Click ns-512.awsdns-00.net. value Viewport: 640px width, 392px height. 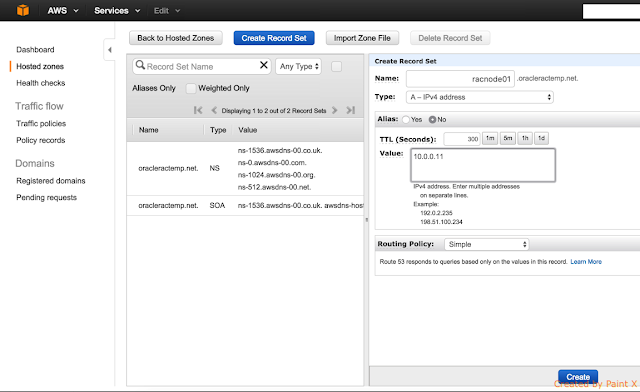coord(274,187)
